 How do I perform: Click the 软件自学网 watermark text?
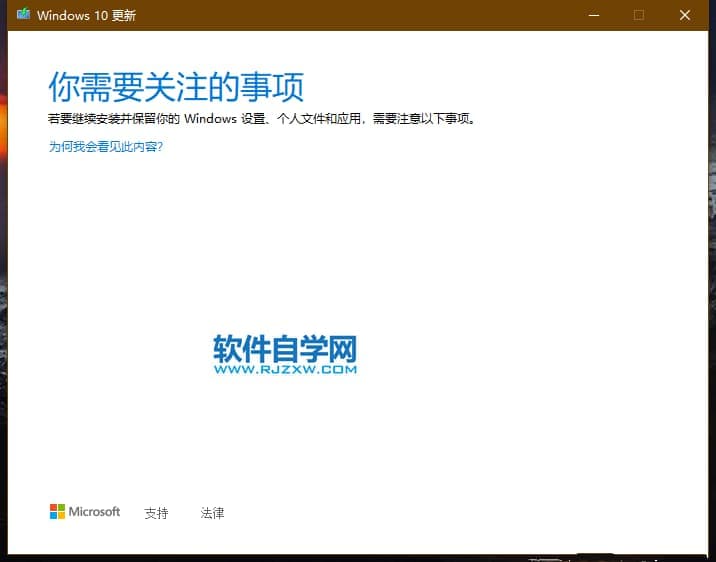click(285, 348)
